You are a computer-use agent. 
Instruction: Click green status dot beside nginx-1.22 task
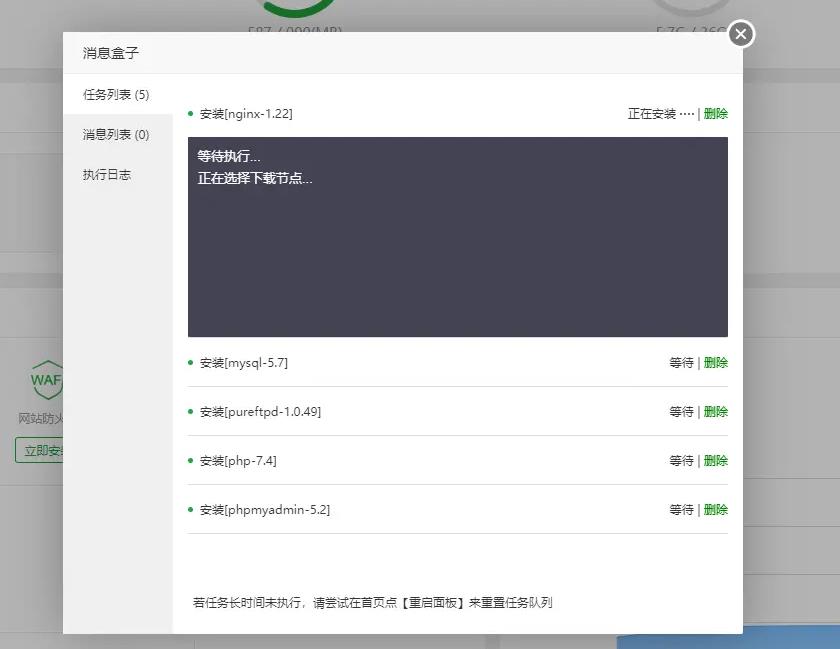[192, 113]
